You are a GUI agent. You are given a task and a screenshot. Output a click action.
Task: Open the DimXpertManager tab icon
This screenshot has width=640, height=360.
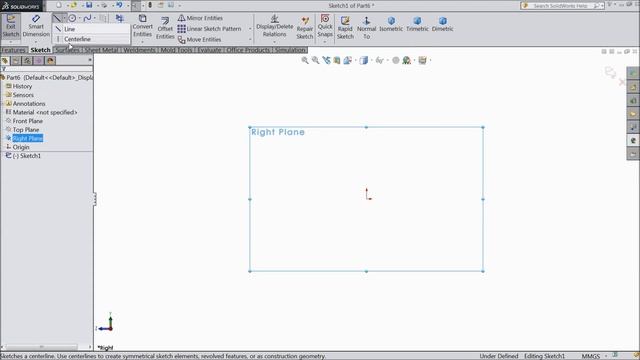pyautogui.click(x=39, y=61)
